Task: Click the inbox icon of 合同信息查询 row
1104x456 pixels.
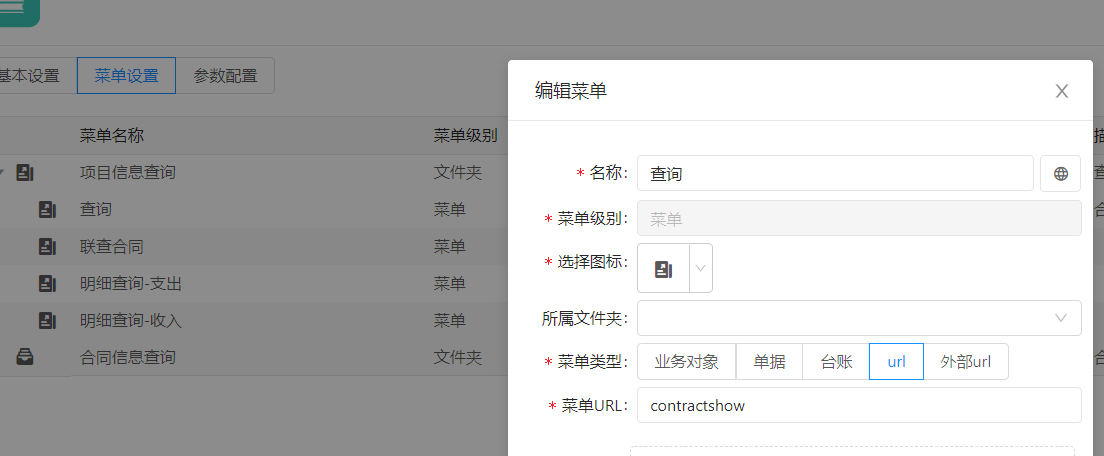Action: (x=25, y=357)
